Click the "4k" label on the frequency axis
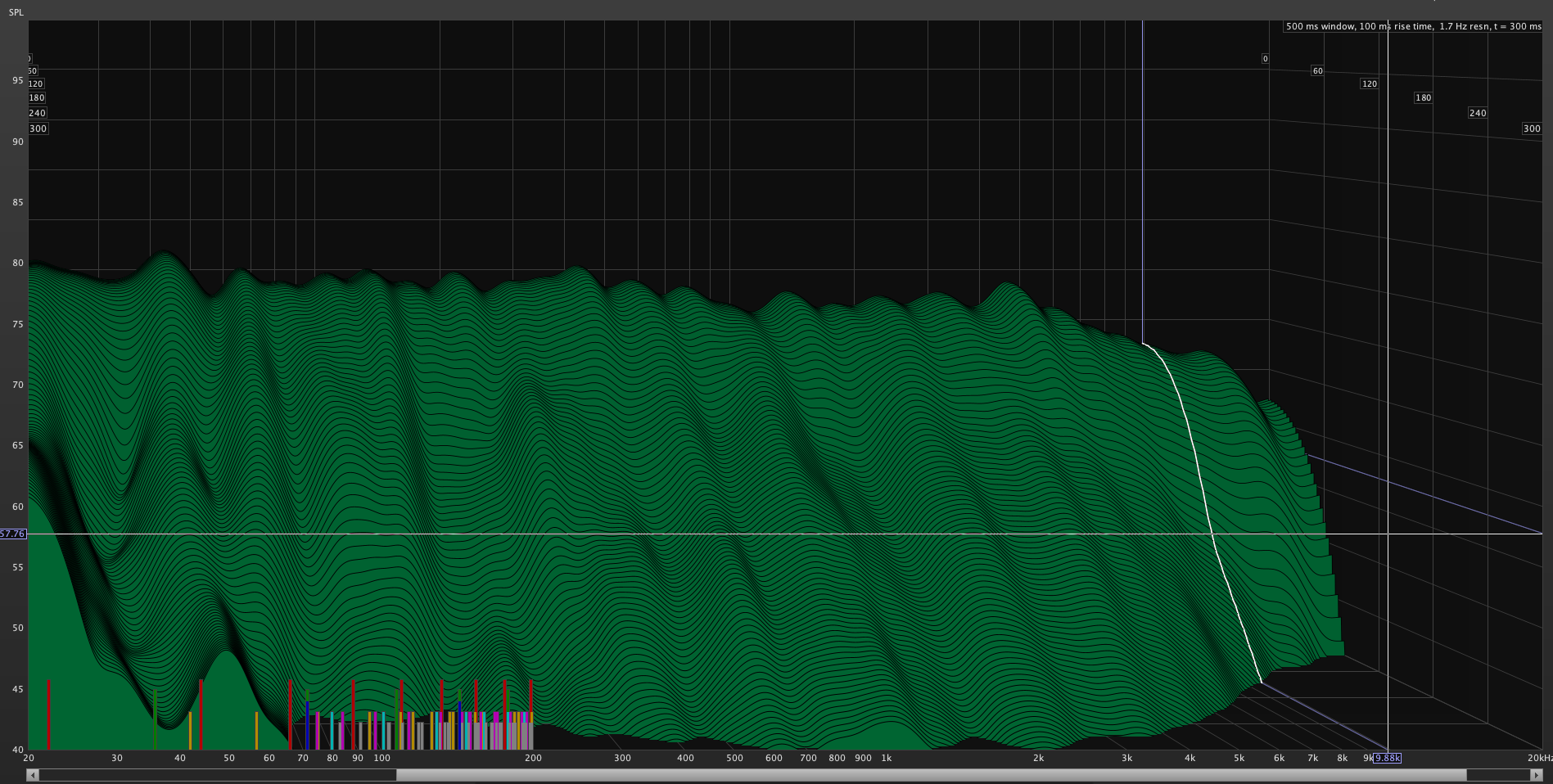 (x=1190, y=758)
